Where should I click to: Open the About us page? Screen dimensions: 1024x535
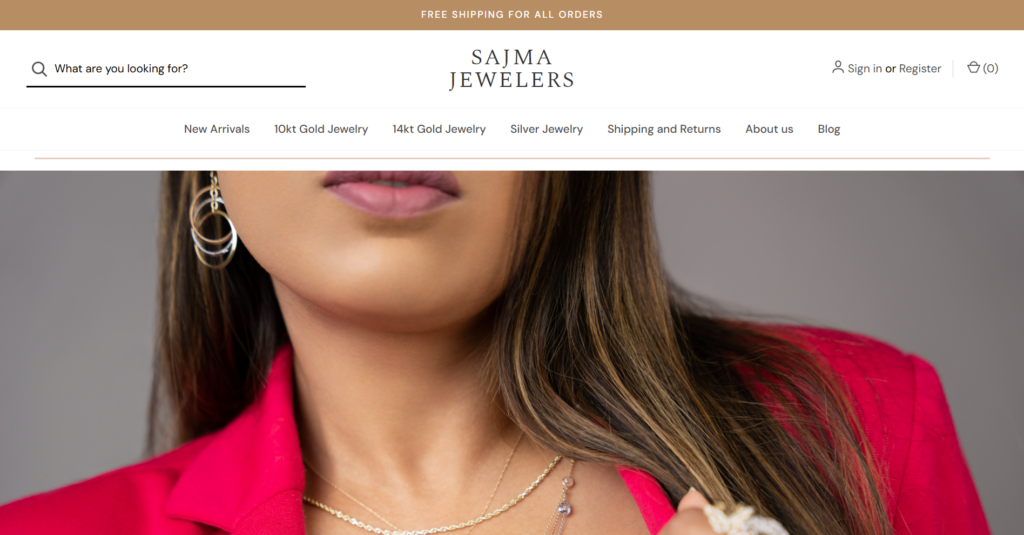(x=769, y=129)
